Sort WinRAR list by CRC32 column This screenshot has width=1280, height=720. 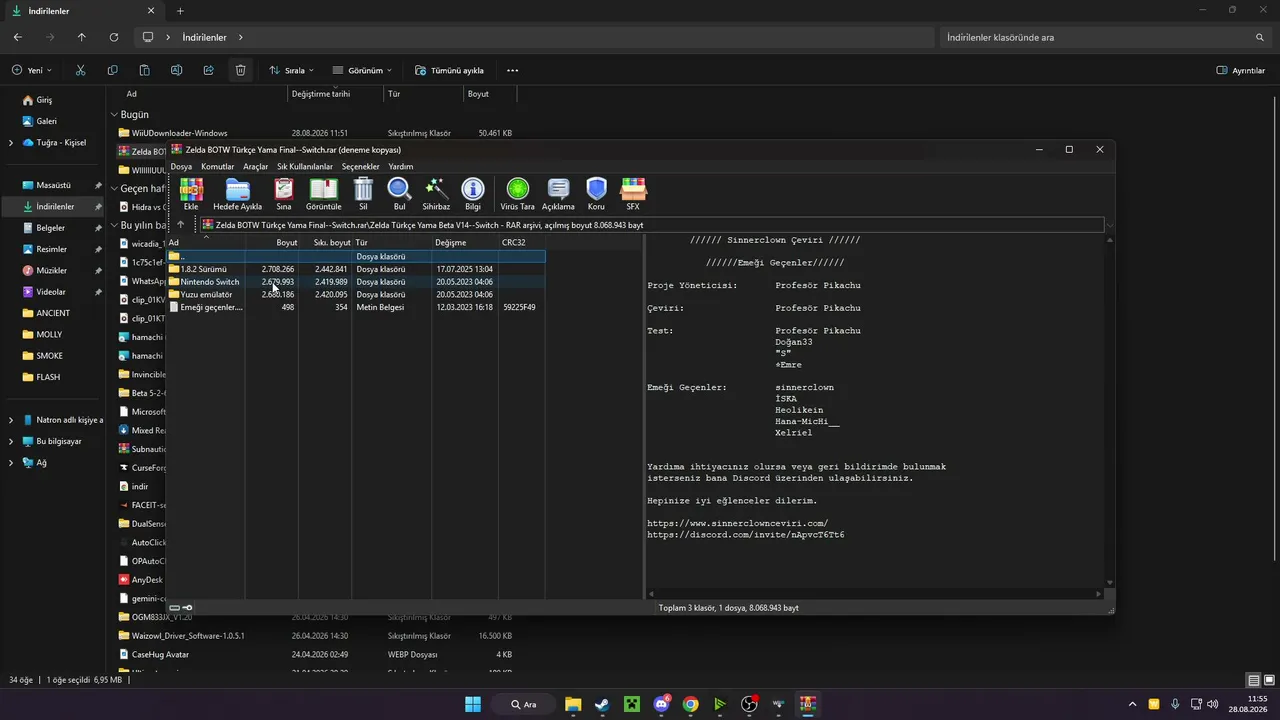point(521,243)
